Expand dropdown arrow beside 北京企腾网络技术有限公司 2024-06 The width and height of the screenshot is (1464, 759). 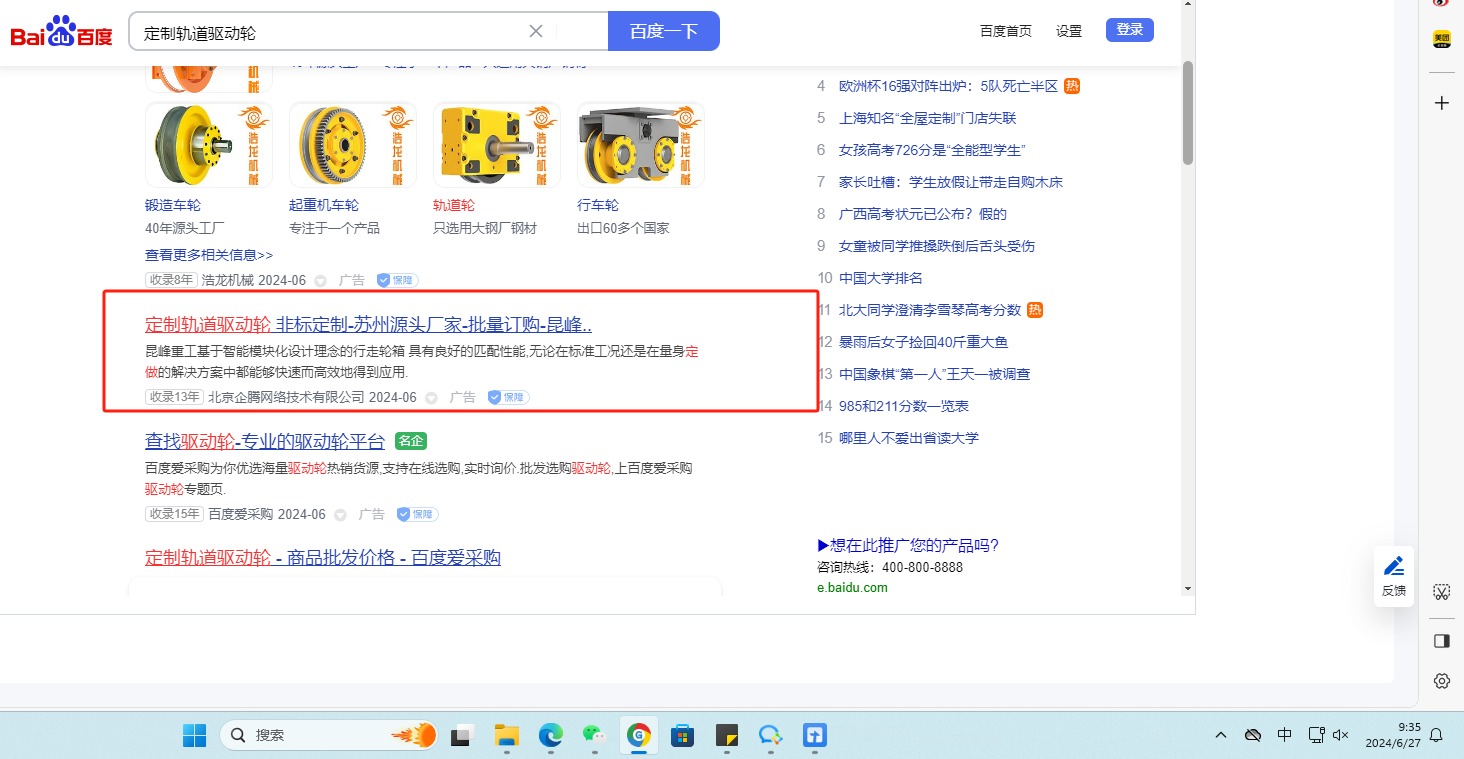tap(432, 398)
